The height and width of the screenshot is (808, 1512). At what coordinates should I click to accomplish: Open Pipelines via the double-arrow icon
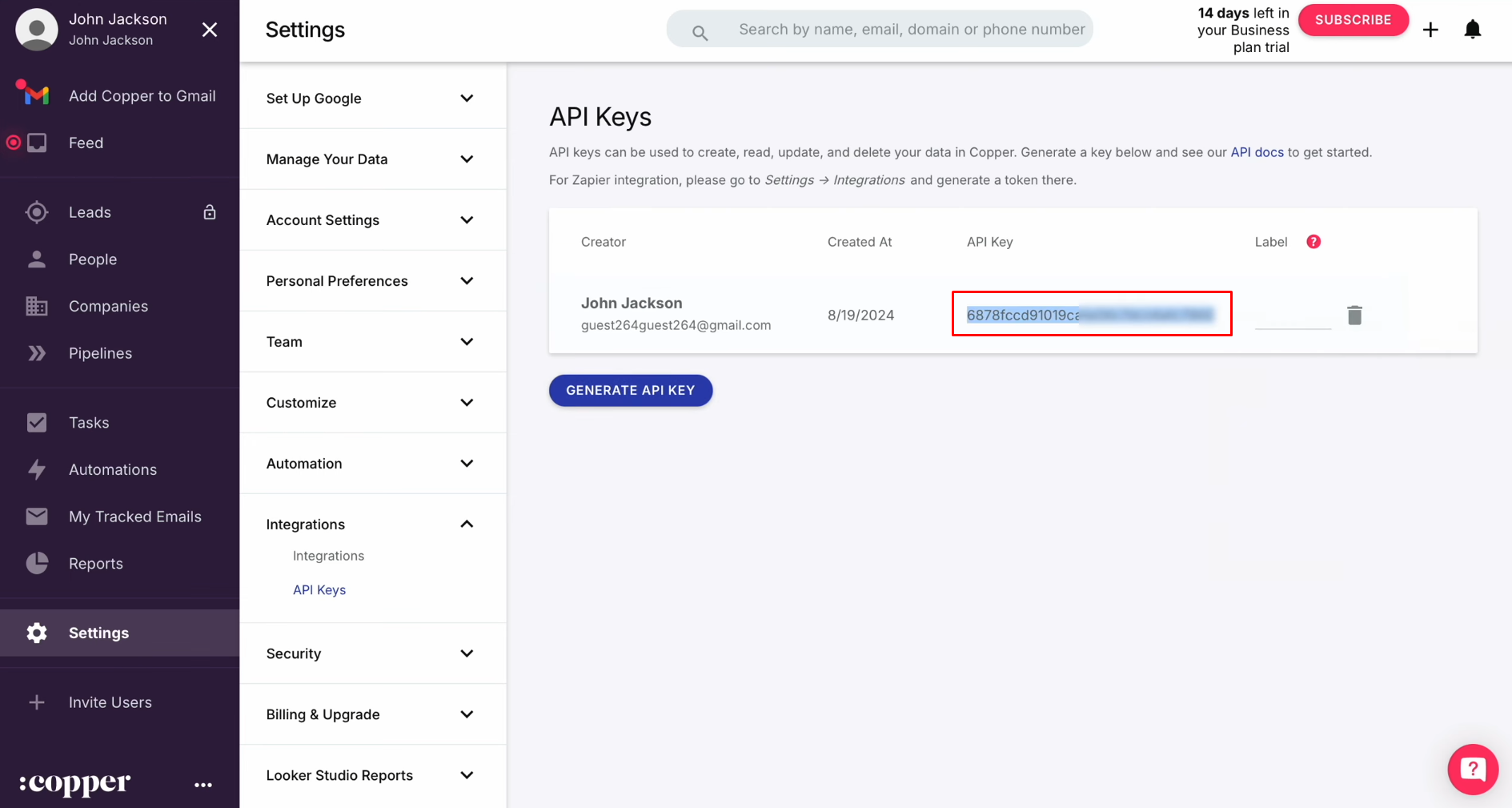(x=37, y=353)
